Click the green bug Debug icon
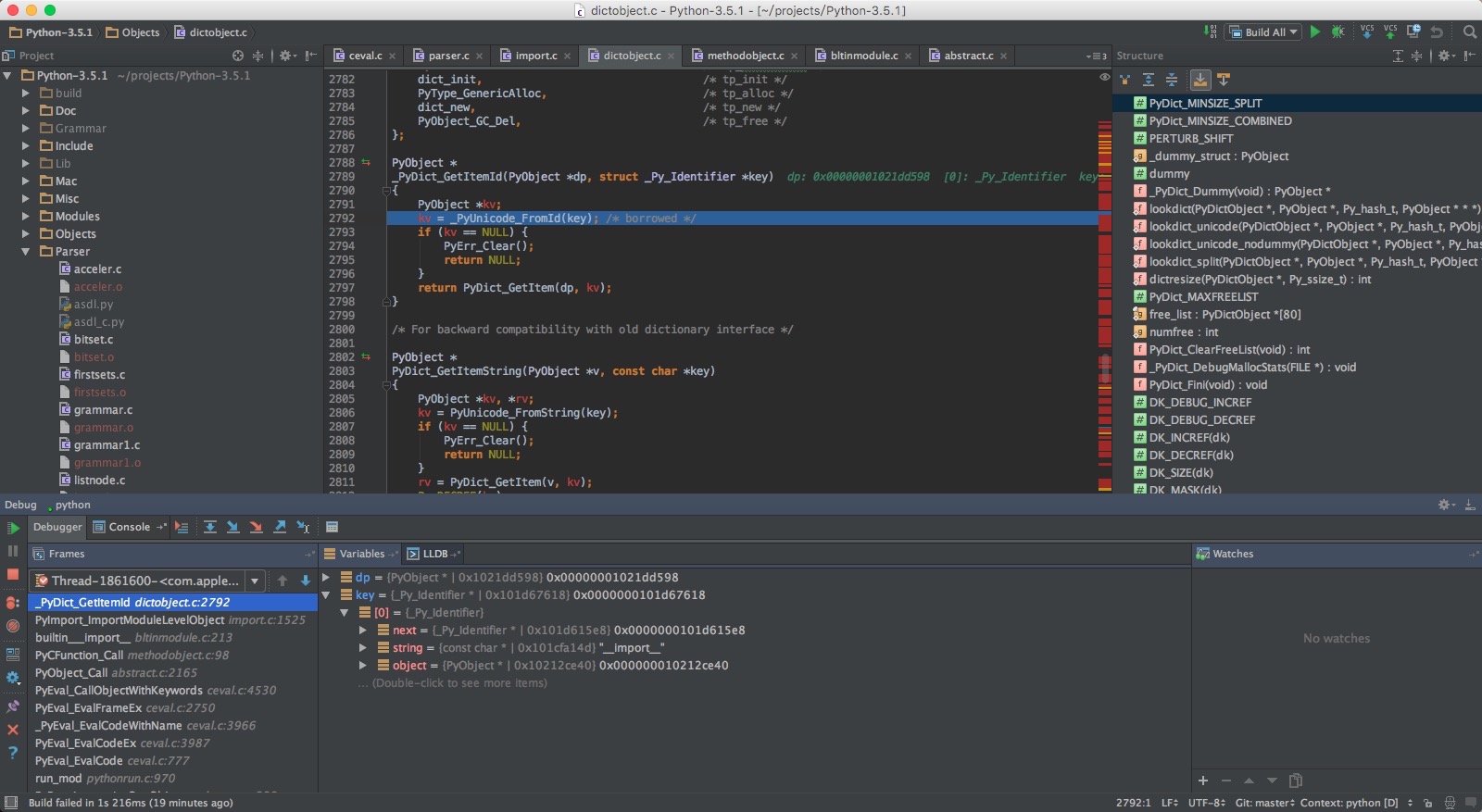 coord(1338,32)
